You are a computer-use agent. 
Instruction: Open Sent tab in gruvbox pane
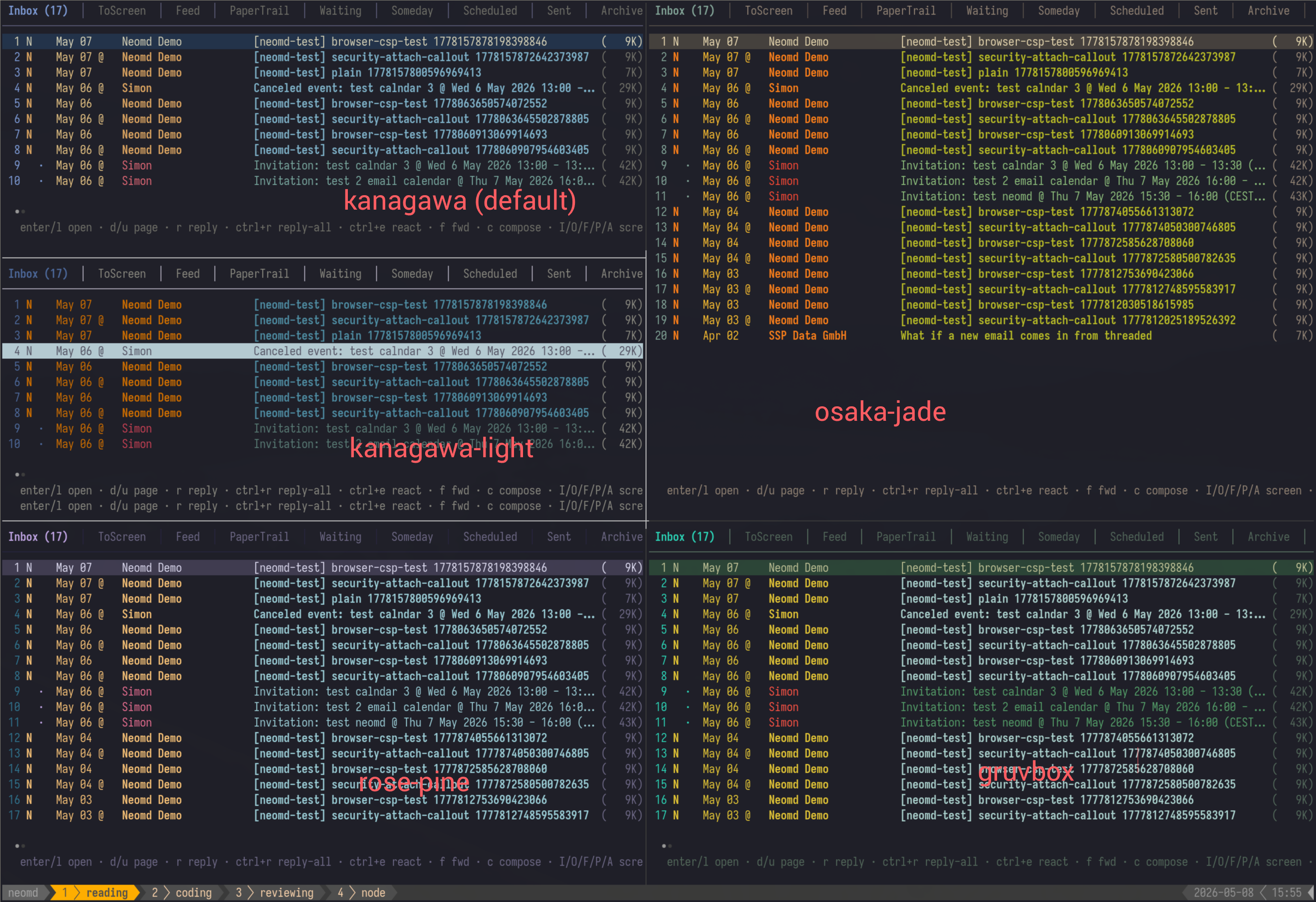tap(1205, 537)
